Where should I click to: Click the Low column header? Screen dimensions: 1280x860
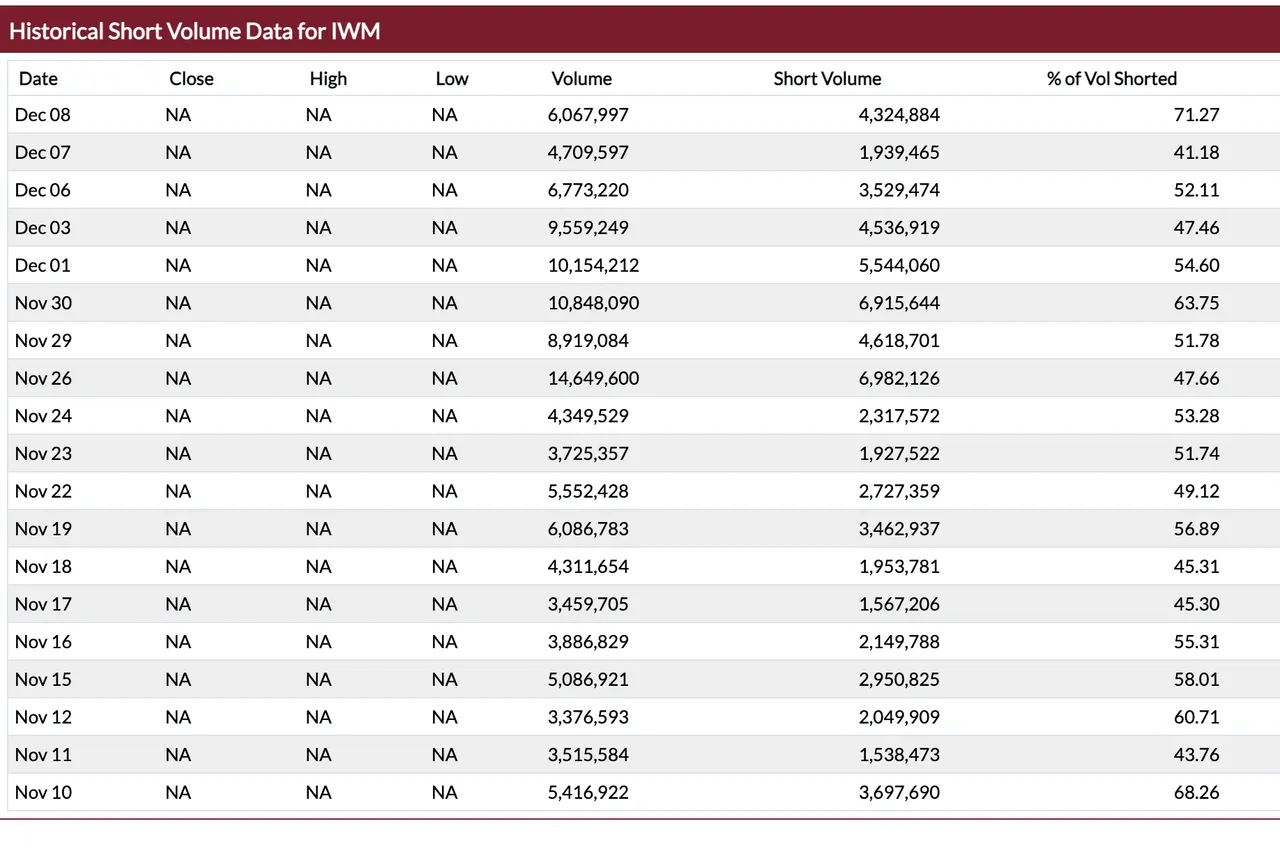[x=452, y=79]
